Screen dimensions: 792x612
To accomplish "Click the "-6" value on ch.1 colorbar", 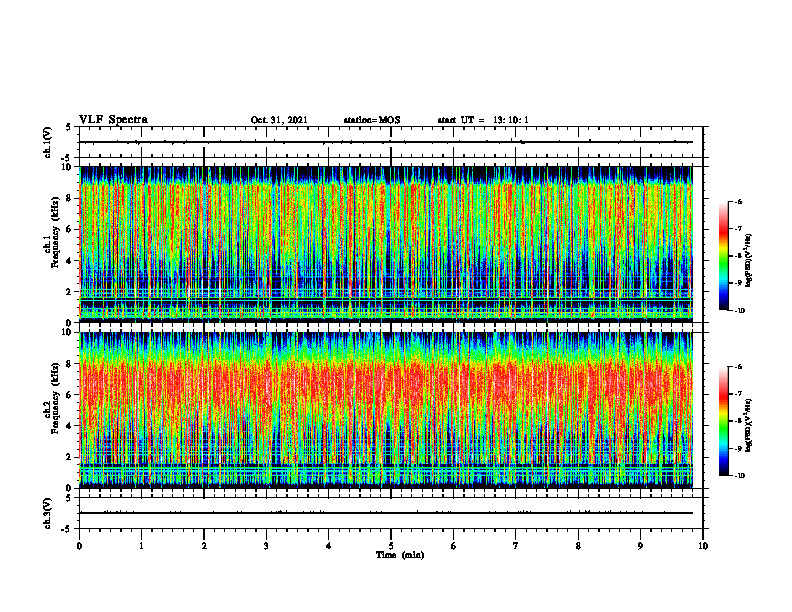I will (739, 202).
